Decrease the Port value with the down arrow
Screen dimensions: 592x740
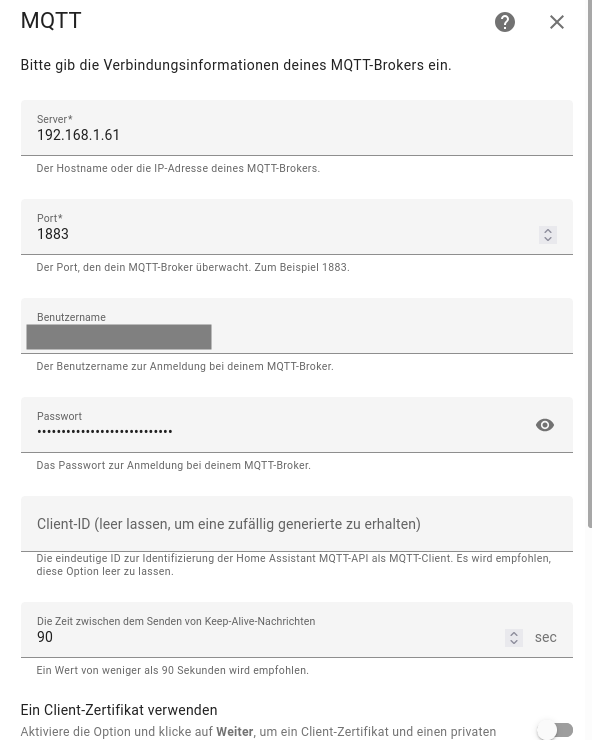(x=548, y=239)
